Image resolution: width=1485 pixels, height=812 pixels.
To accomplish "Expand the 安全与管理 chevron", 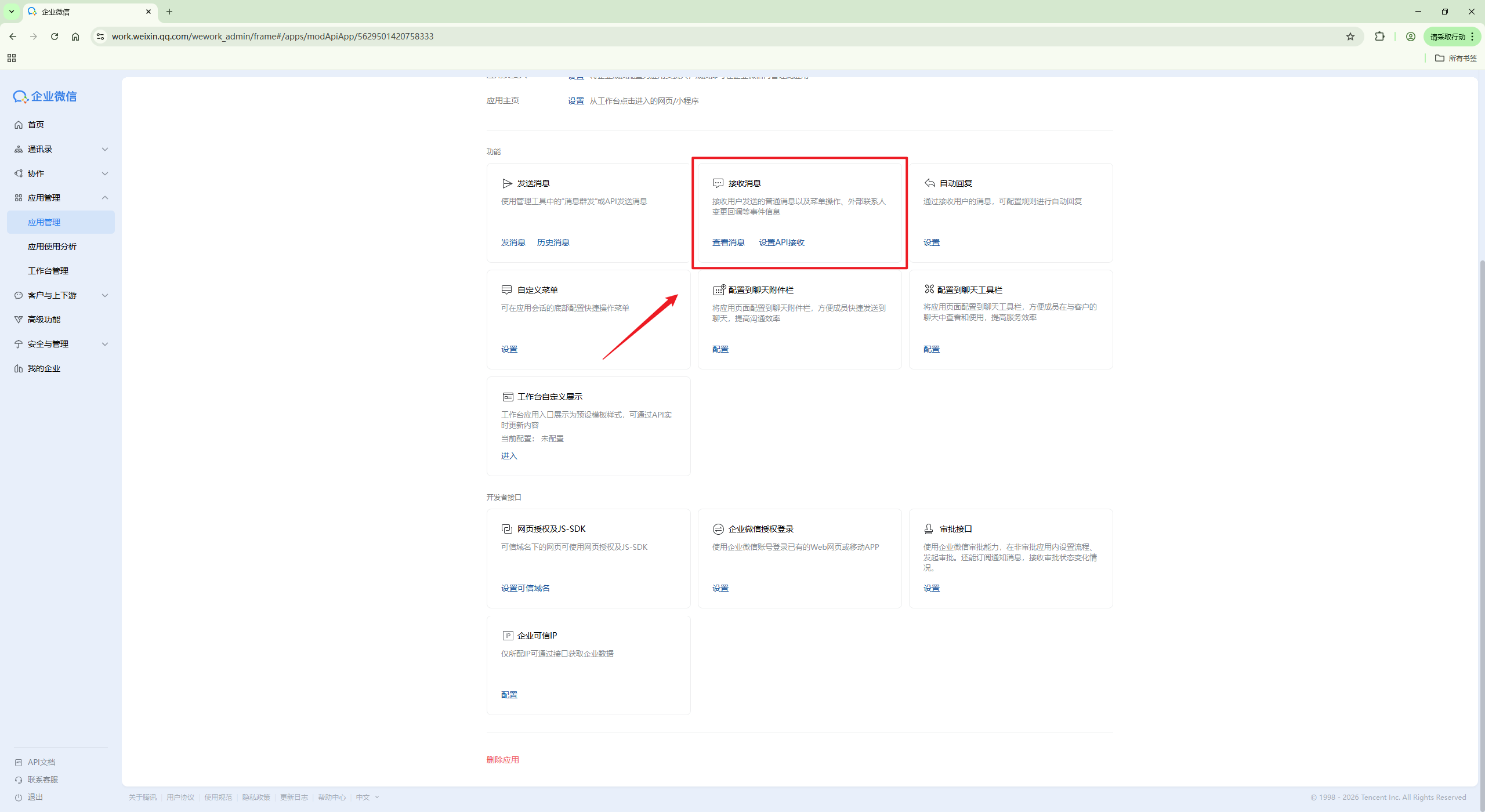I will point(105,344).
